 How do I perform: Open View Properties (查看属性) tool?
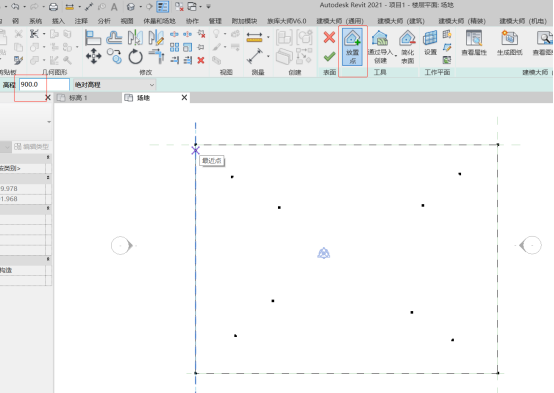click(x=474, y=43)
